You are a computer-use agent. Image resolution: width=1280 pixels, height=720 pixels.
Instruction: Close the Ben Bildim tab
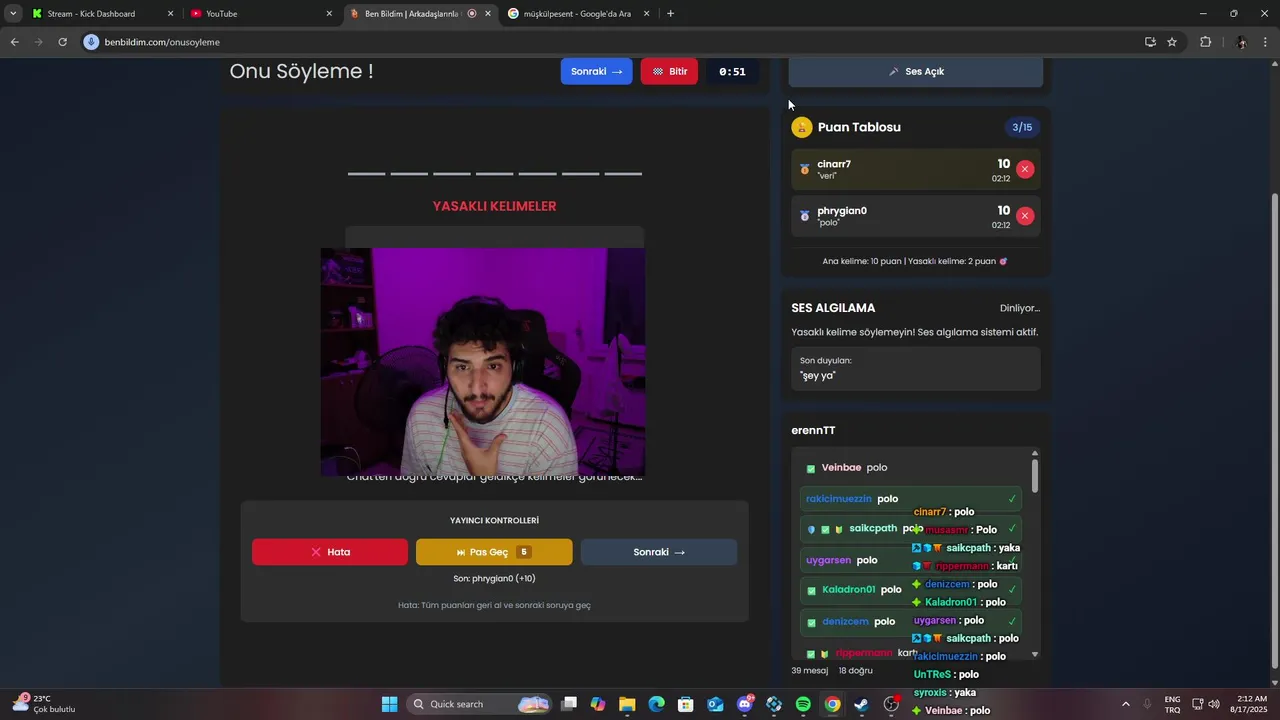(488, 14)
